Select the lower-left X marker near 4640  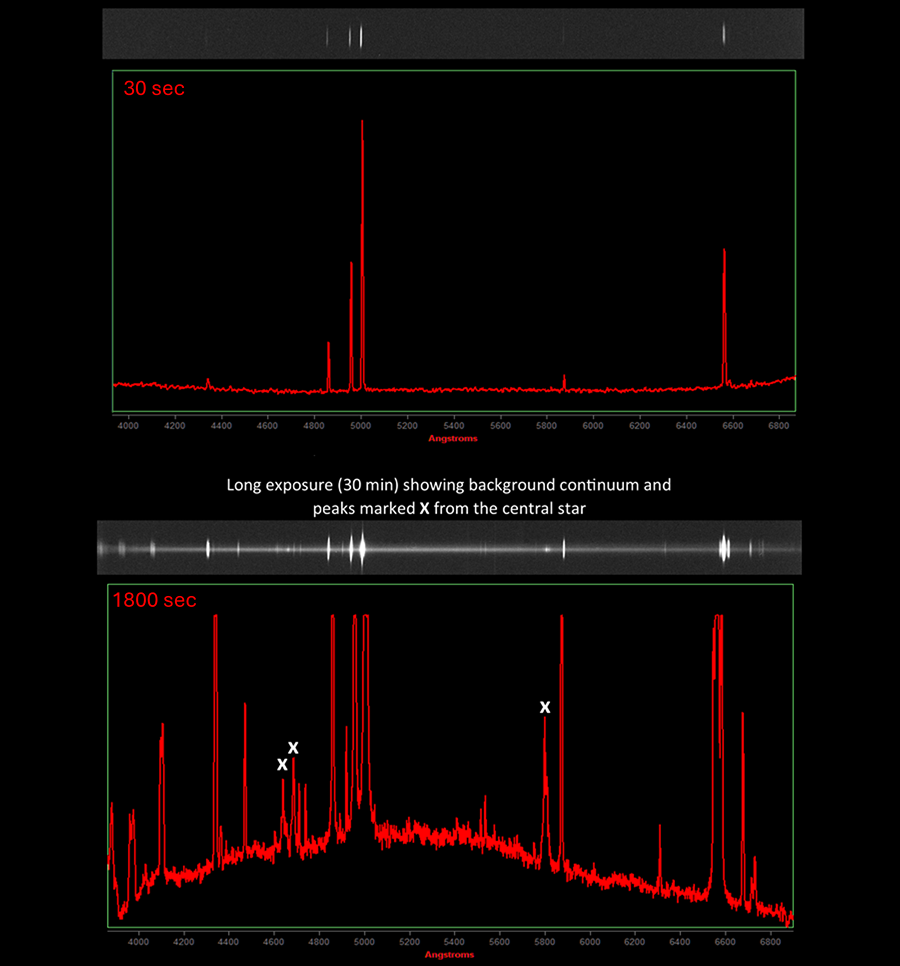coord(282,764)
